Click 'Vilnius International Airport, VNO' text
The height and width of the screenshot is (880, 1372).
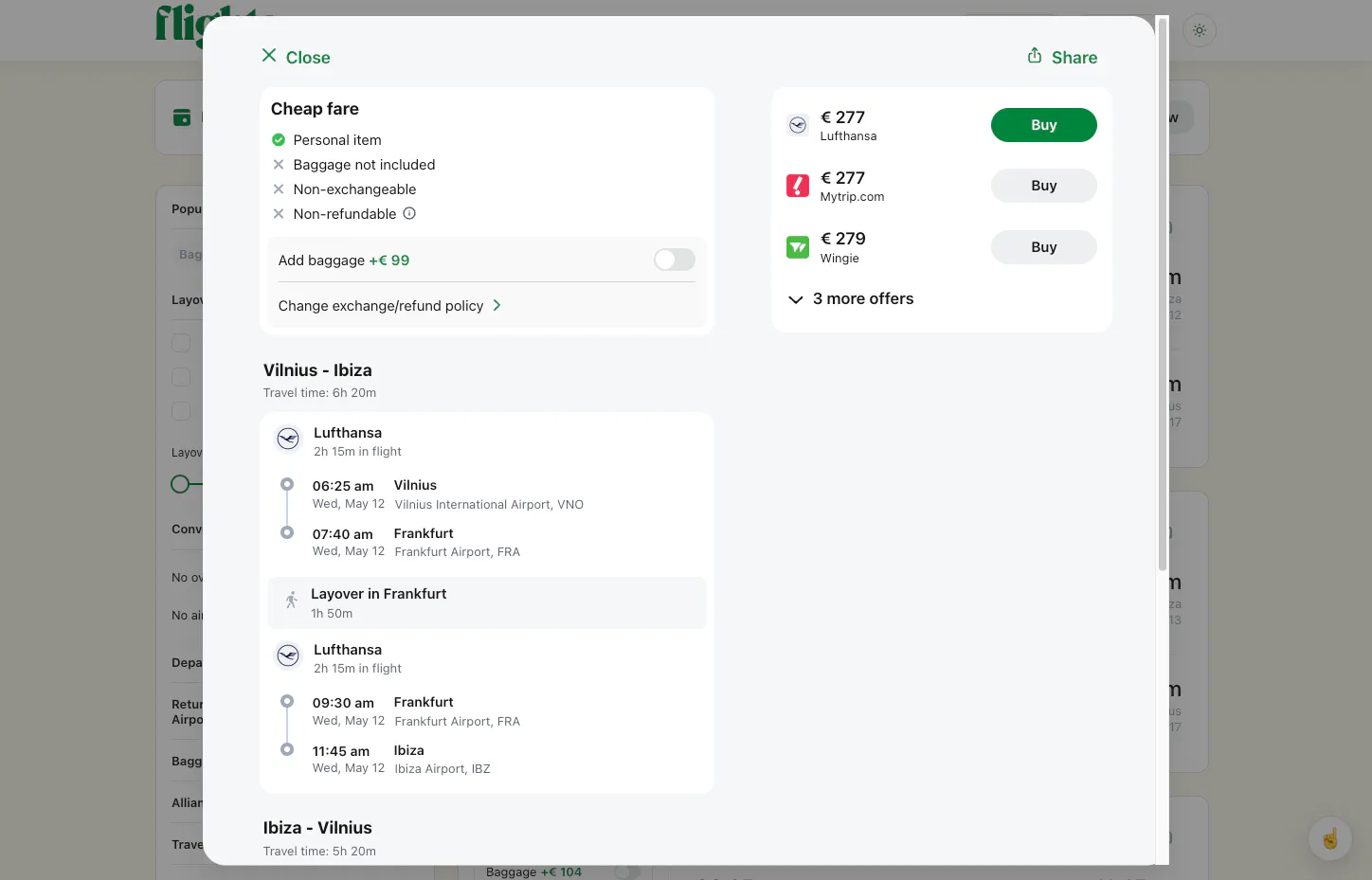489,505
